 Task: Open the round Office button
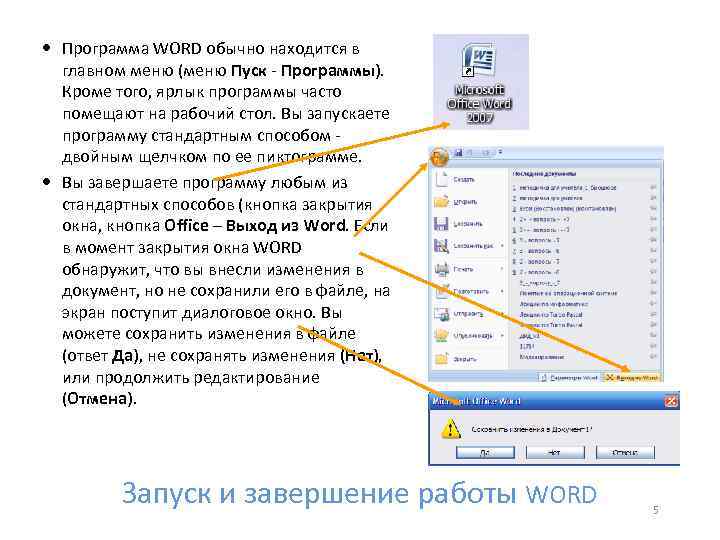[439, 157]
